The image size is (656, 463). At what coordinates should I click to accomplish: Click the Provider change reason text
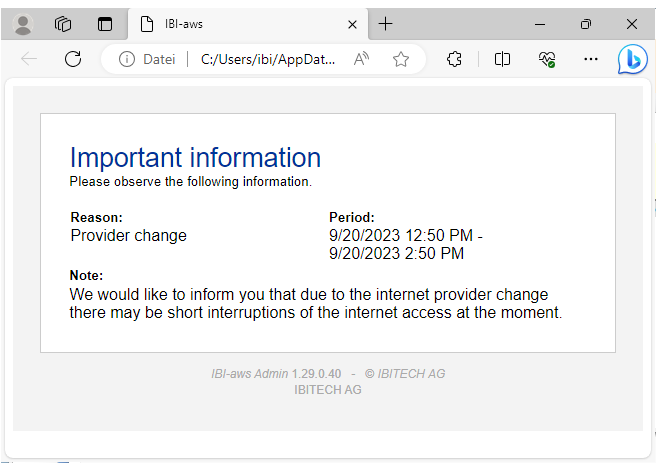128,236
